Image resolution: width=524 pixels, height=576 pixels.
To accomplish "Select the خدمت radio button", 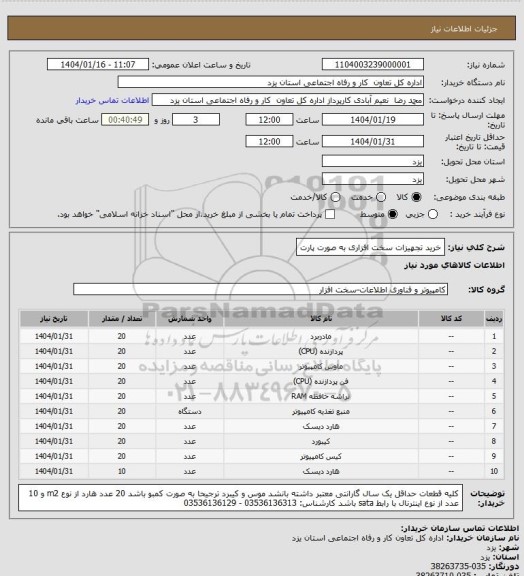I will tap(381, 197).
